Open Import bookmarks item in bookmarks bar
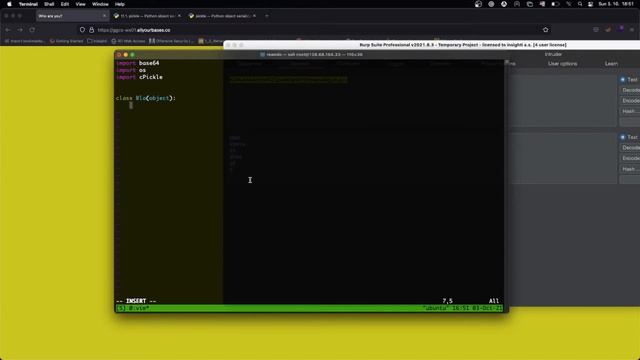This screenshot has height=360, width=640. (x=24, y=41)
